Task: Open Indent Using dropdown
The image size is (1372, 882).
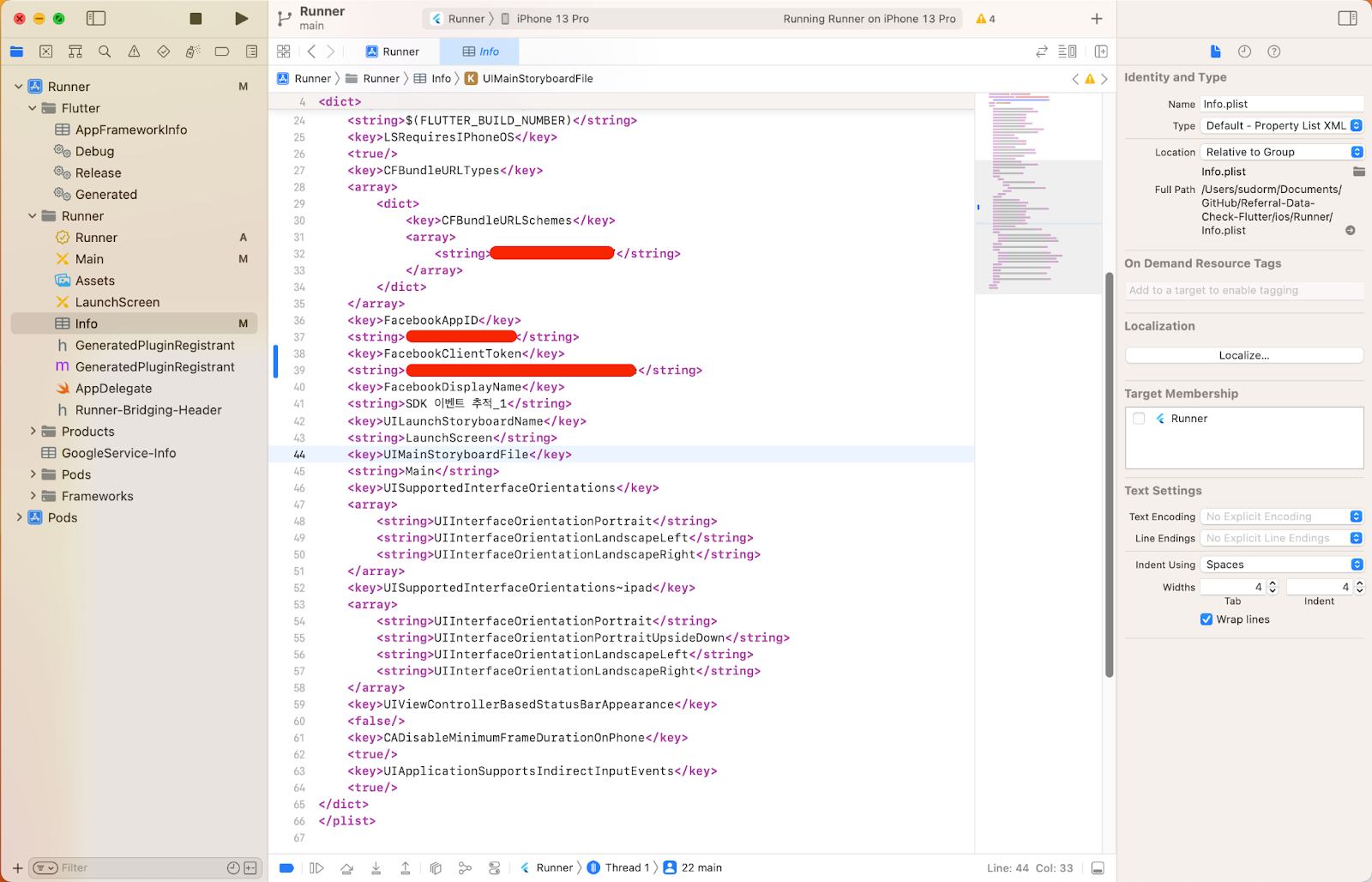Action: pos(1282,565)
